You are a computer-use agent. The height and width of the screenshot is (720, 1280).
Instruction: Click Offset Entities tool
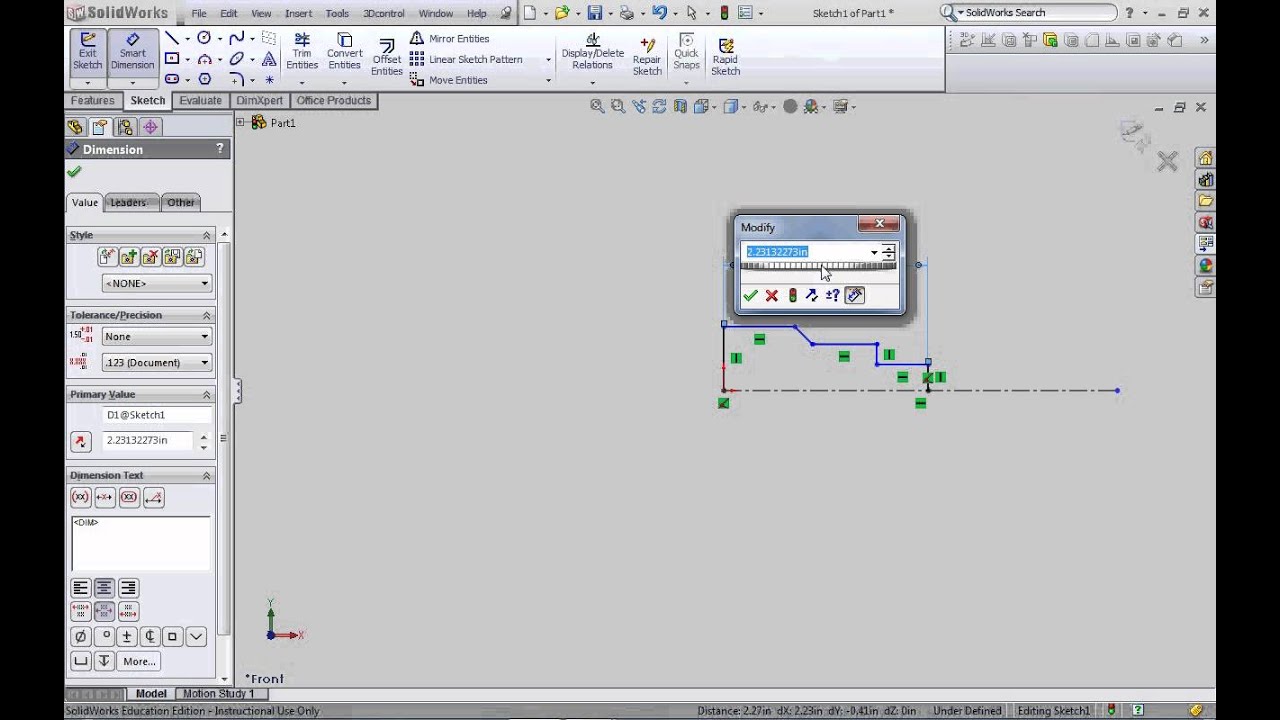387,58
